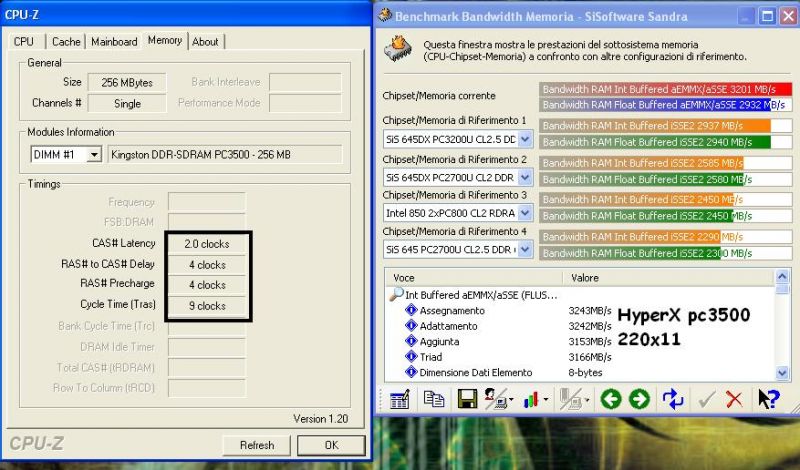Click the memory chip flame icon in Sandra

click(398, 49)
